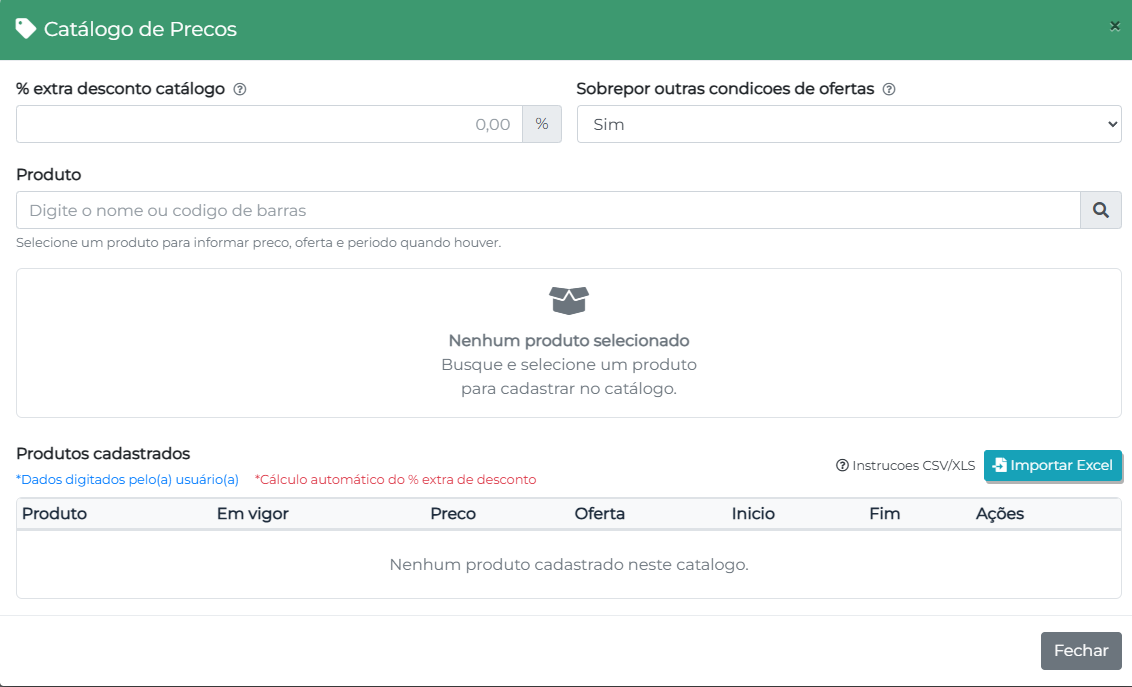Open help for Sobrepor outras condicoes
This screenshot has height=687, width=1132.
889,89
